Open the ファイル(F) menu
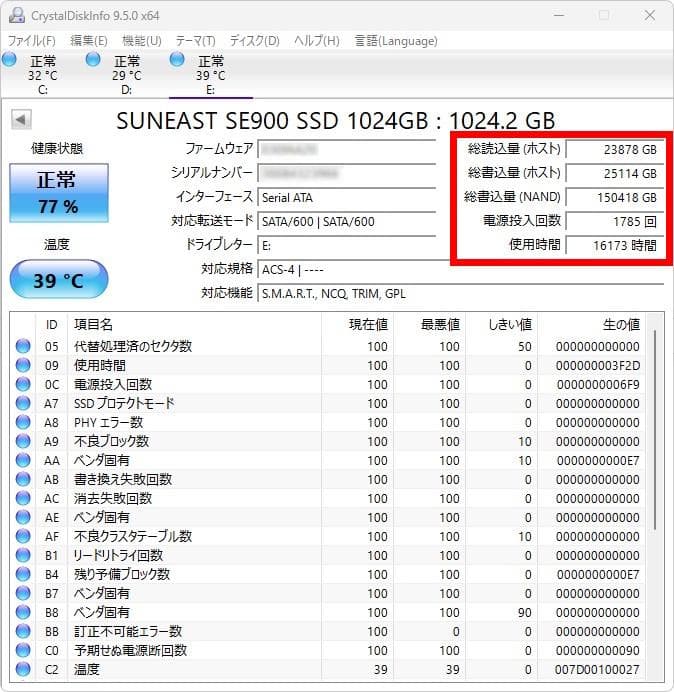 pyautogui.click(x=32, y=41)
